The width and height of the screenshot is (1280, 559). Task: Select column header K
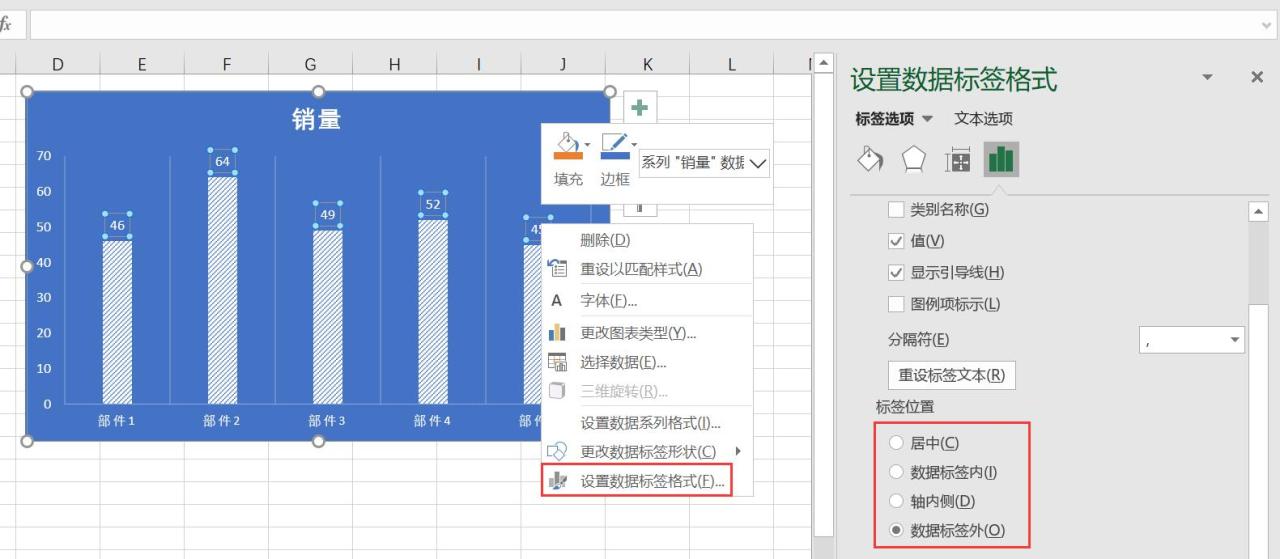pos(647,64)
